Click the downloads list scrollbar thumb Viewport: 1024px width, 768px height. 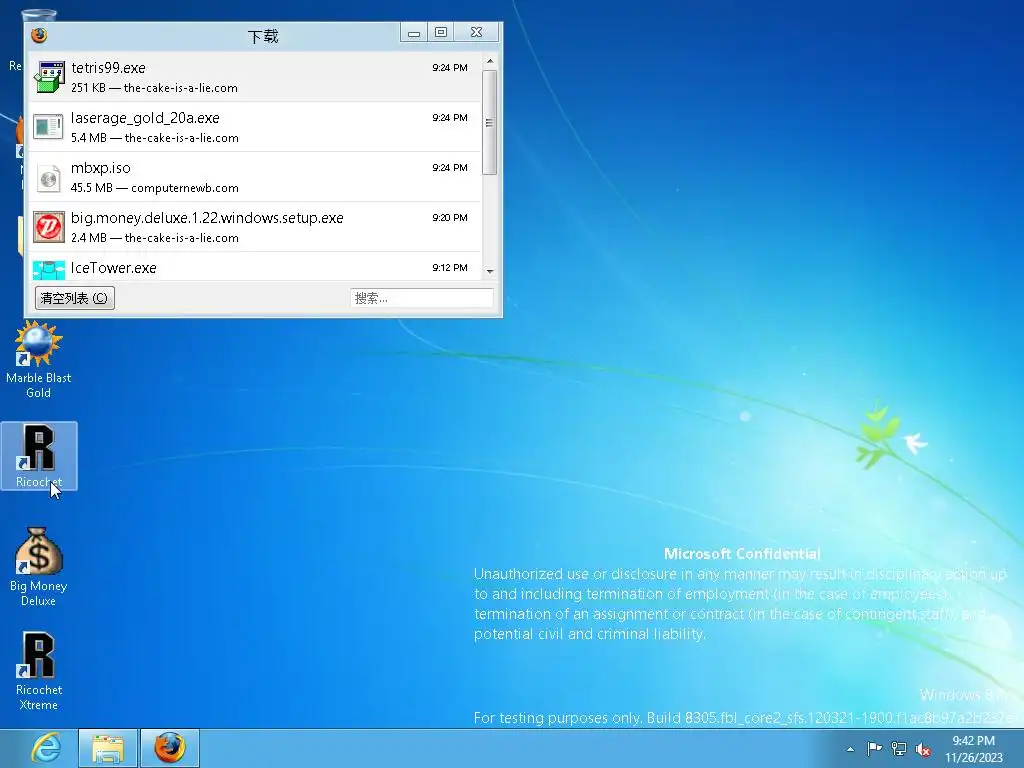coord(490,122)
